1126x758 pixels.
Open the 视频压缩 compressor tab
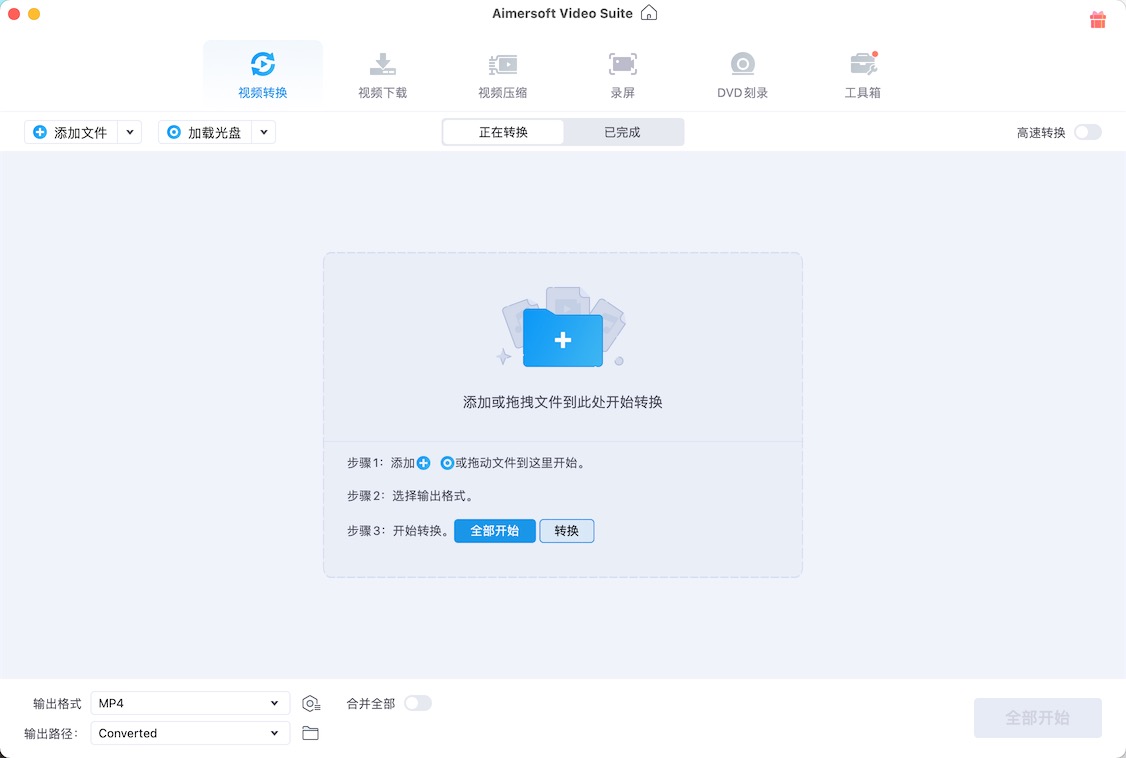503,74
